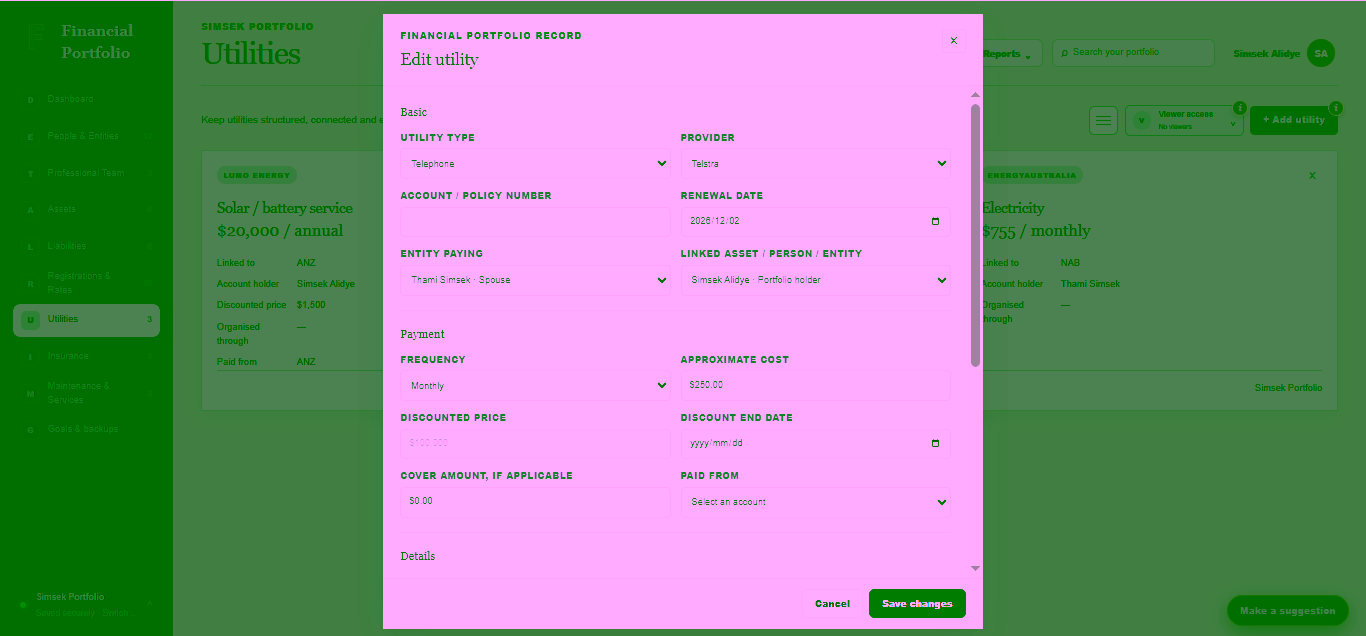
Task: Click the $755 / monthly amount
Action: [x=1036, y=231]
